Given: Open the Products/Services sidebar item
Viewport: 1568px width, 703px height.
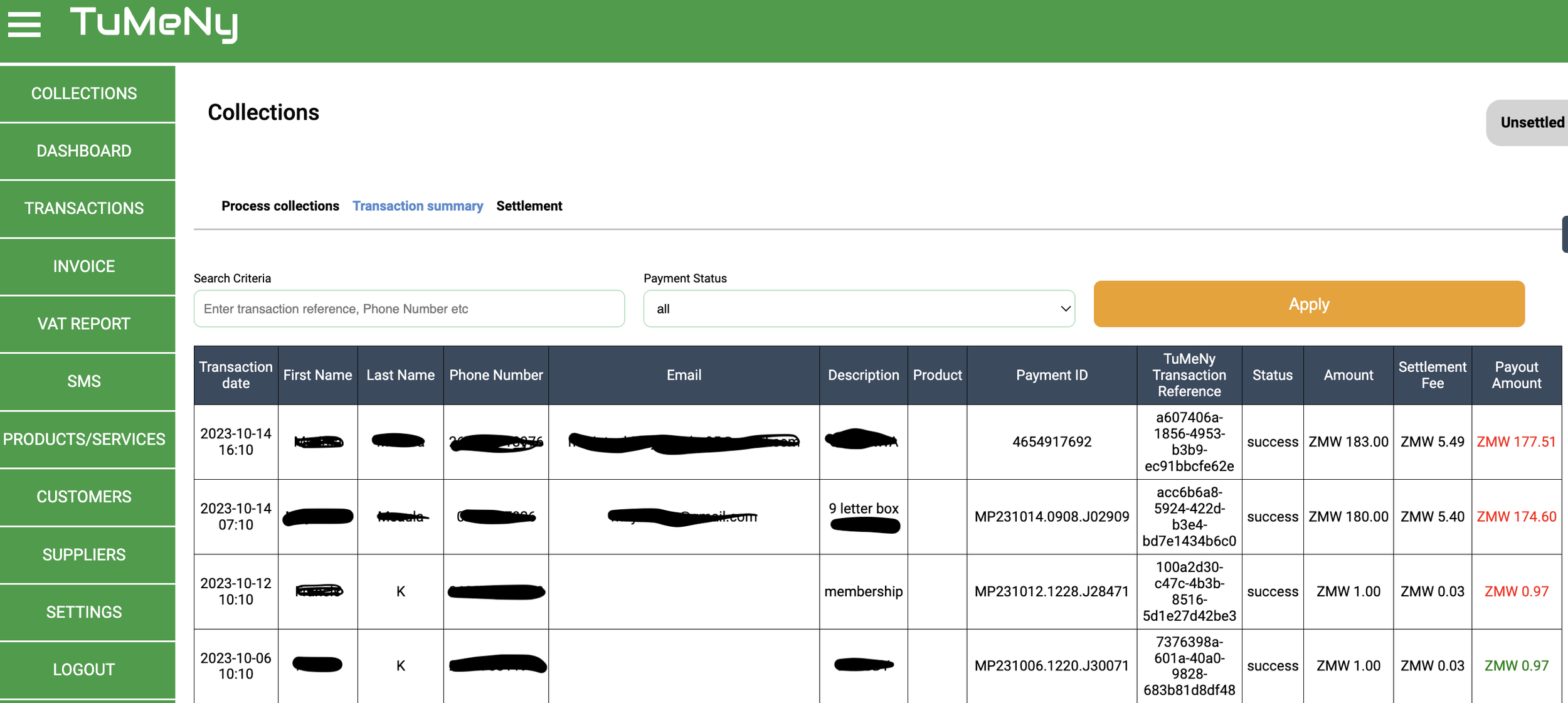Looking at the screenshot, I should (x=84, y=439).
